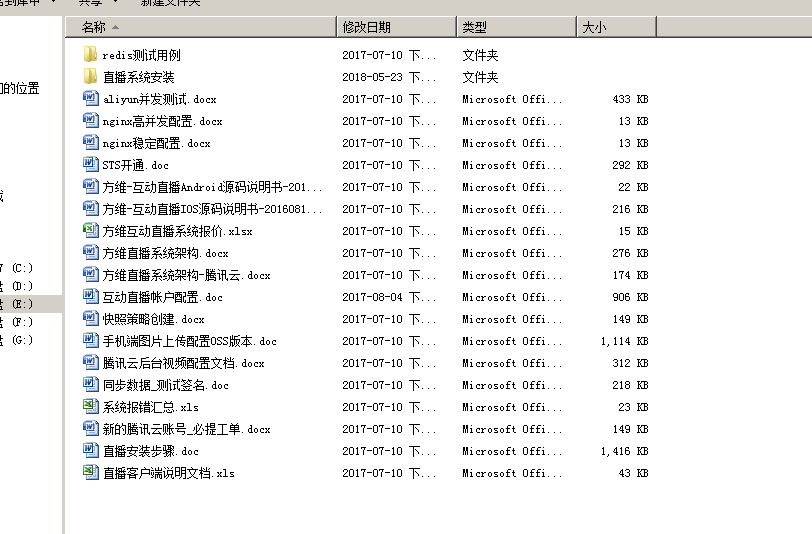Click the file name 系统报错汇总.xls

coord(150,407)
